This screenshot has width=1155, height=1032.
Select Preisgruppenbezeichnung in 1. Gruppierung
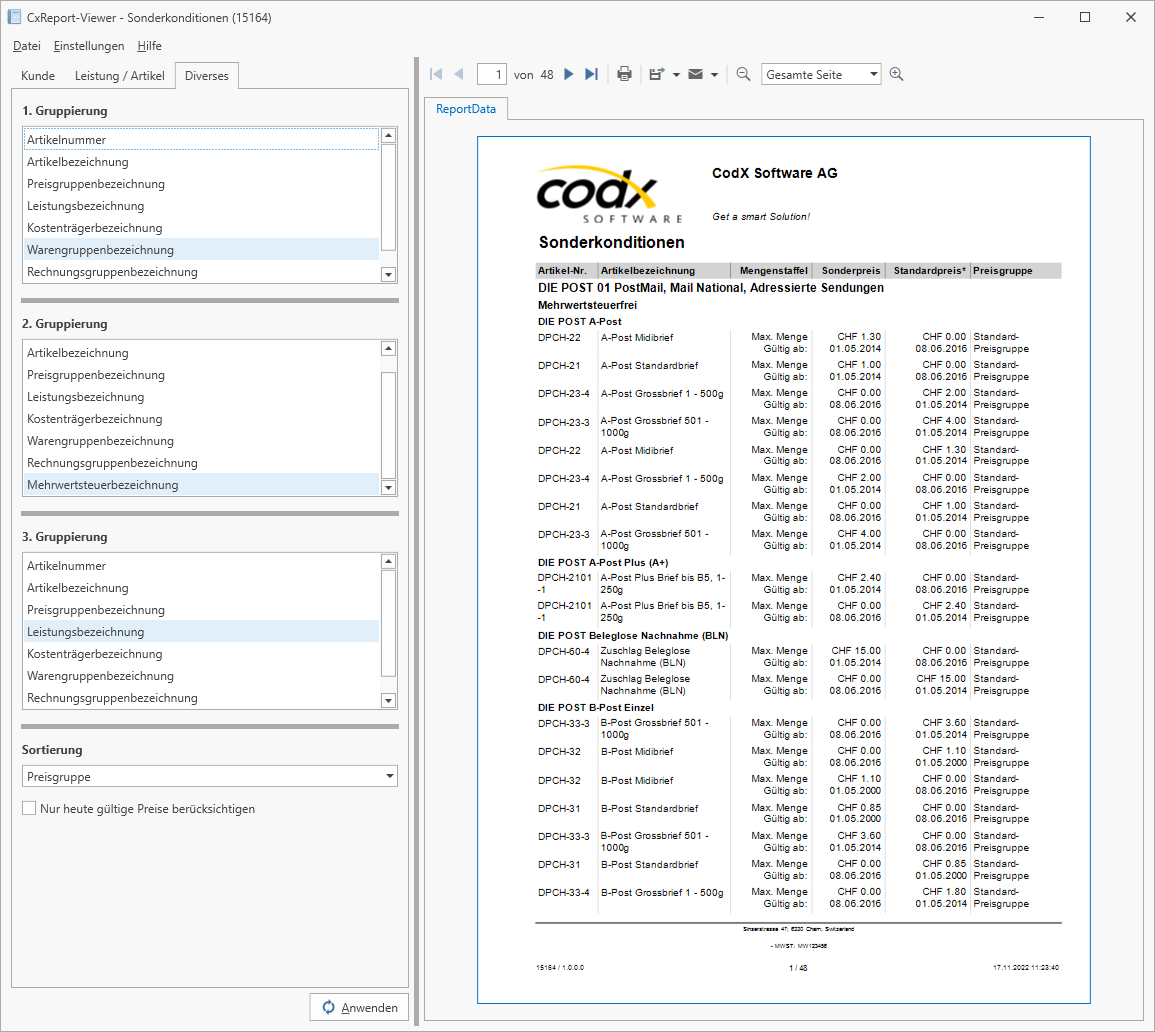(201, 183)
